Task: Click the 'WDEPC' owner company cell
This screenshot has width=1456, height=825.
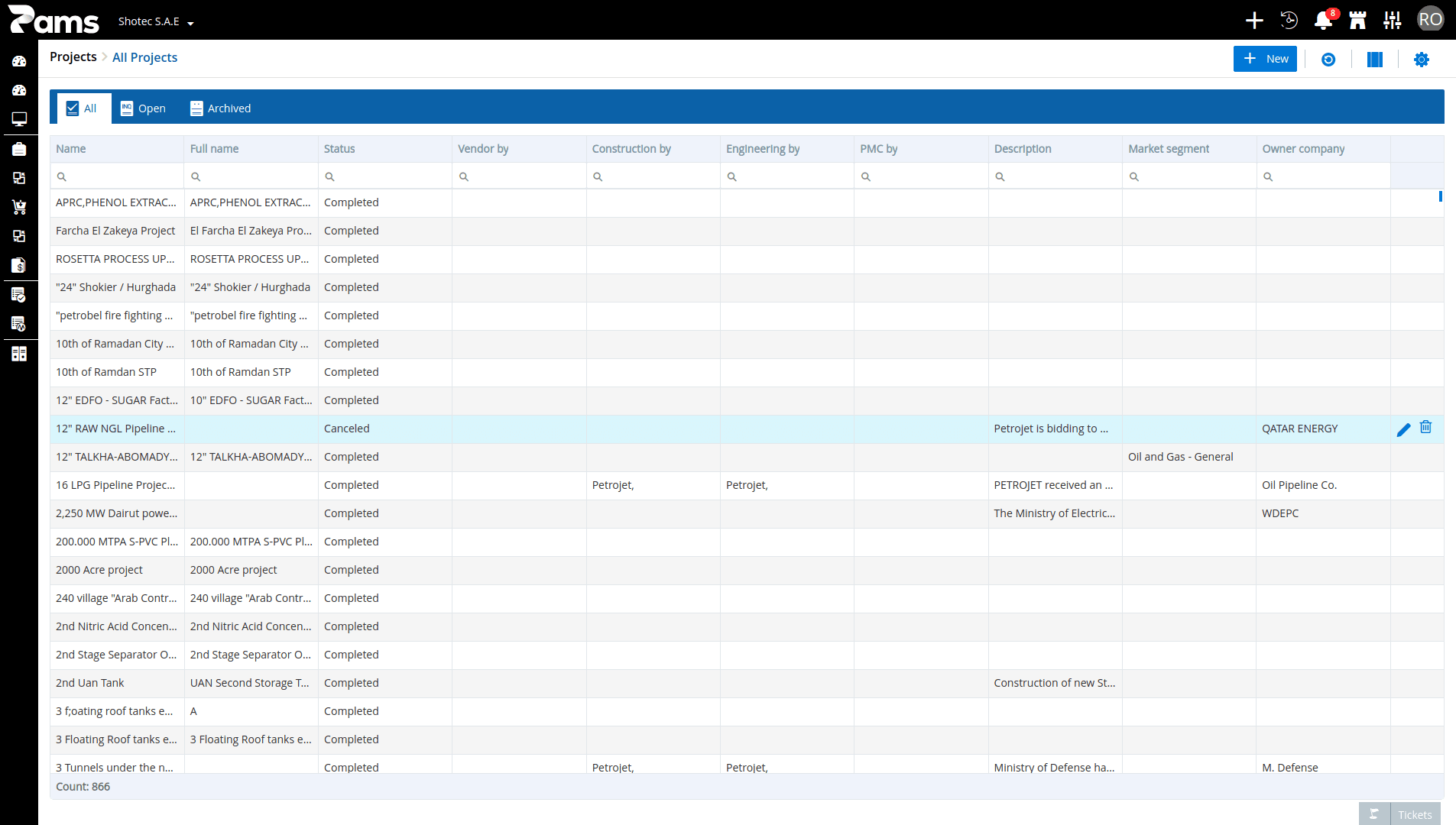Action: (x=1324, y=513)
